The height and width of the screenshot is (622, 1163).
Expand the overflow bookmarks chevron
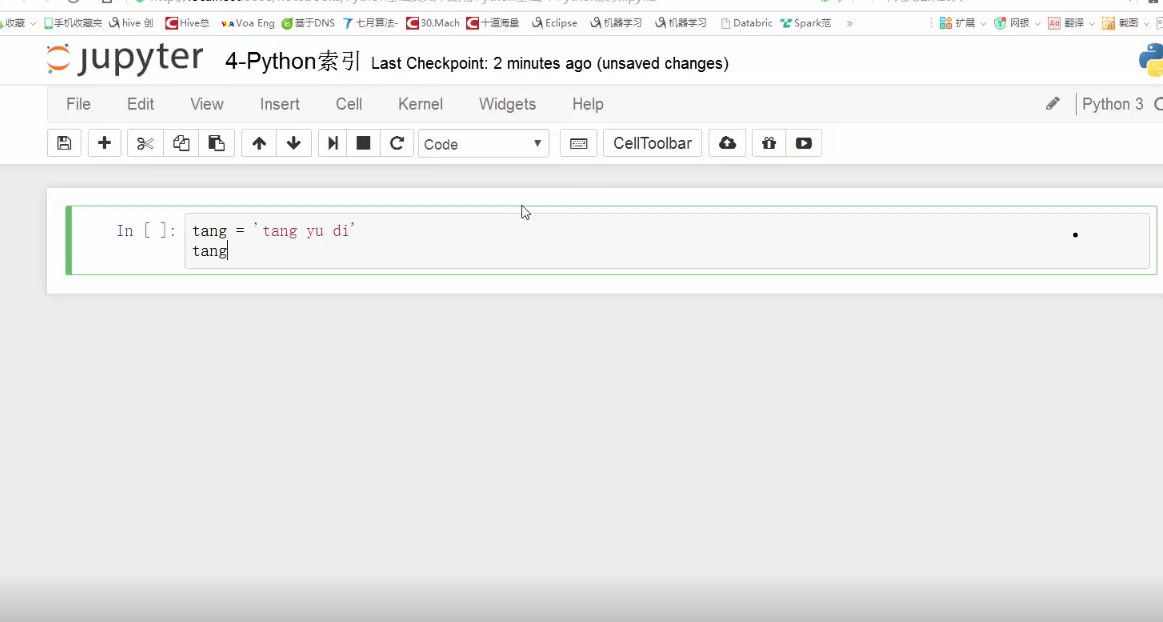point(849,23)
